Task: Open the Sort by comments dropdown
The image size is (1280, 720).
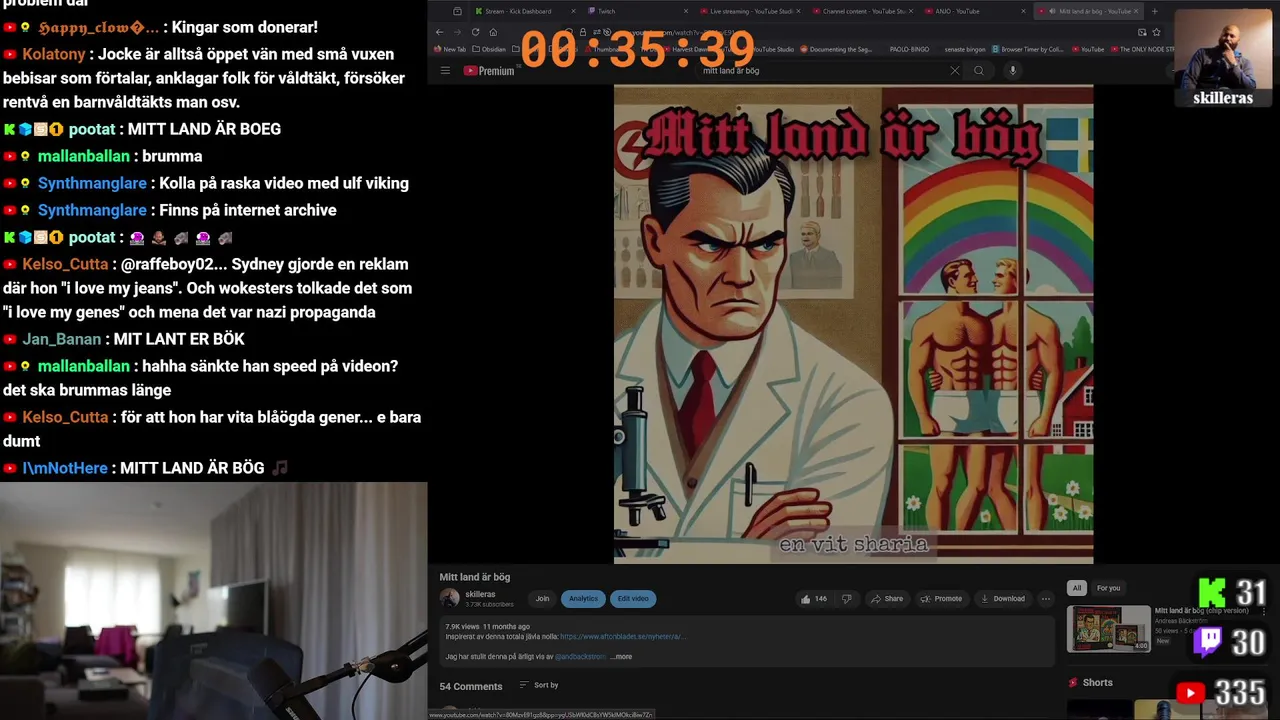Action: (x=539, y=685)
